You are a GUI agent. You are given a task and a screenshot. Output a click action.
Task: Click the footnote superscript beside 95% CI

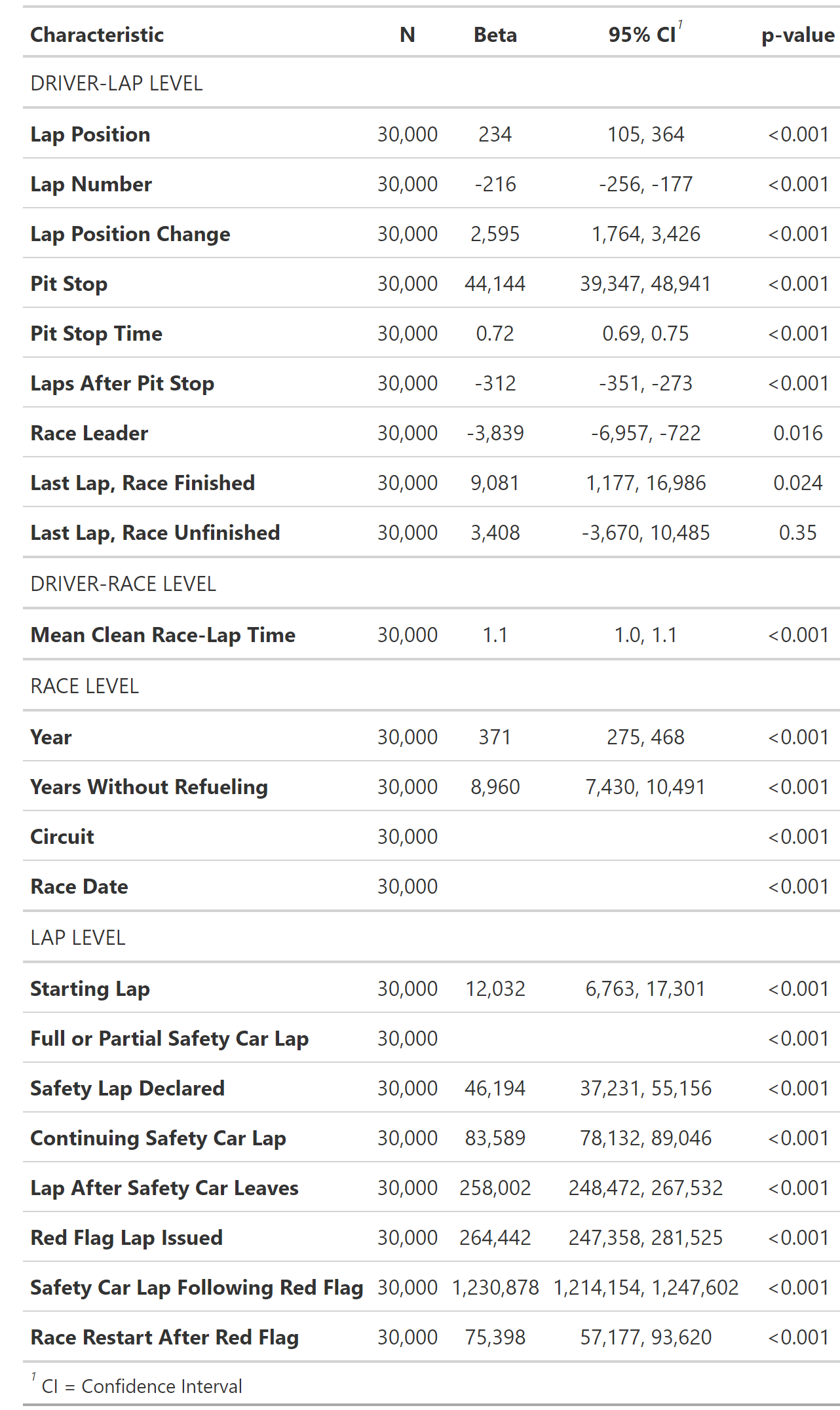[679, 25]
